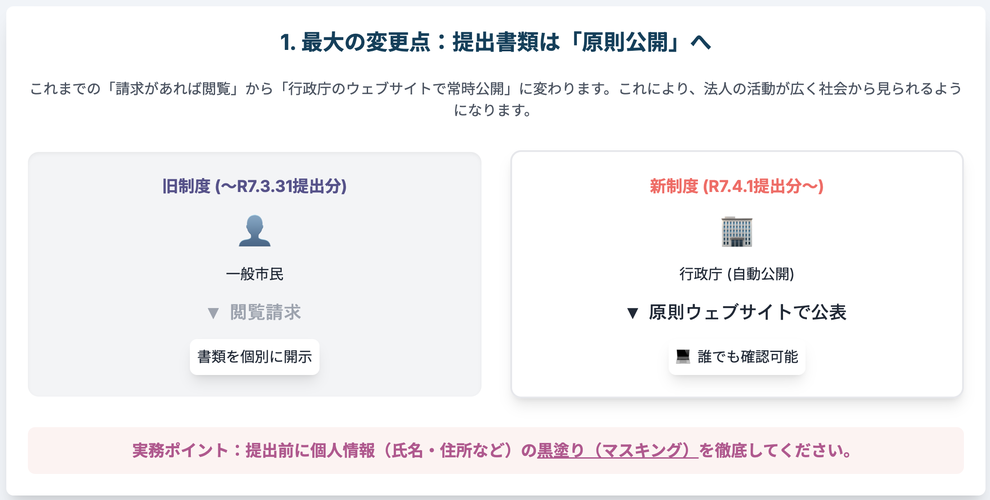Click the government office building icon
990x500 pixels.
736,231
